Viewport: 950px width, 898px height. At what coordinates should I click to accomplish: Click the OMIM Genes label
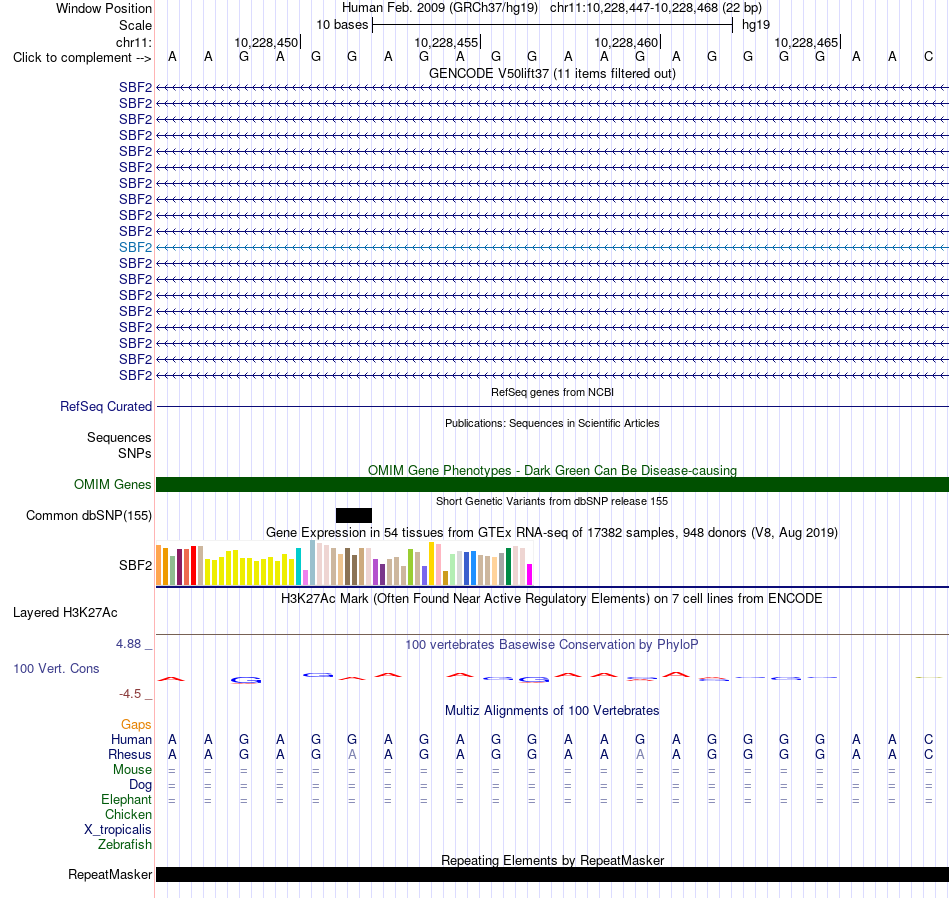tap(112, 484)
